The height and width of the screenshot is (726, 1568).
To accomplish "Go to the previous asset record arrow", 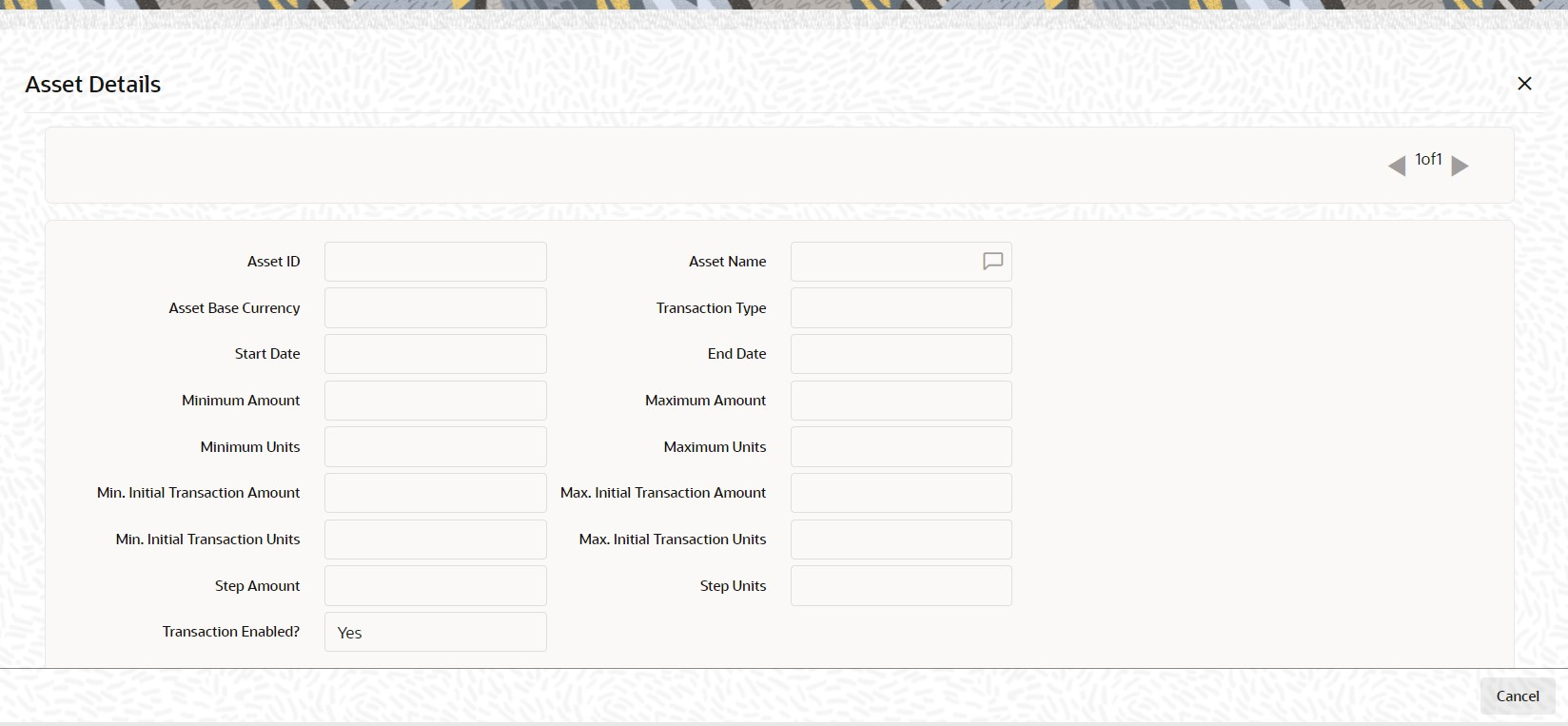I will 1397,167.
